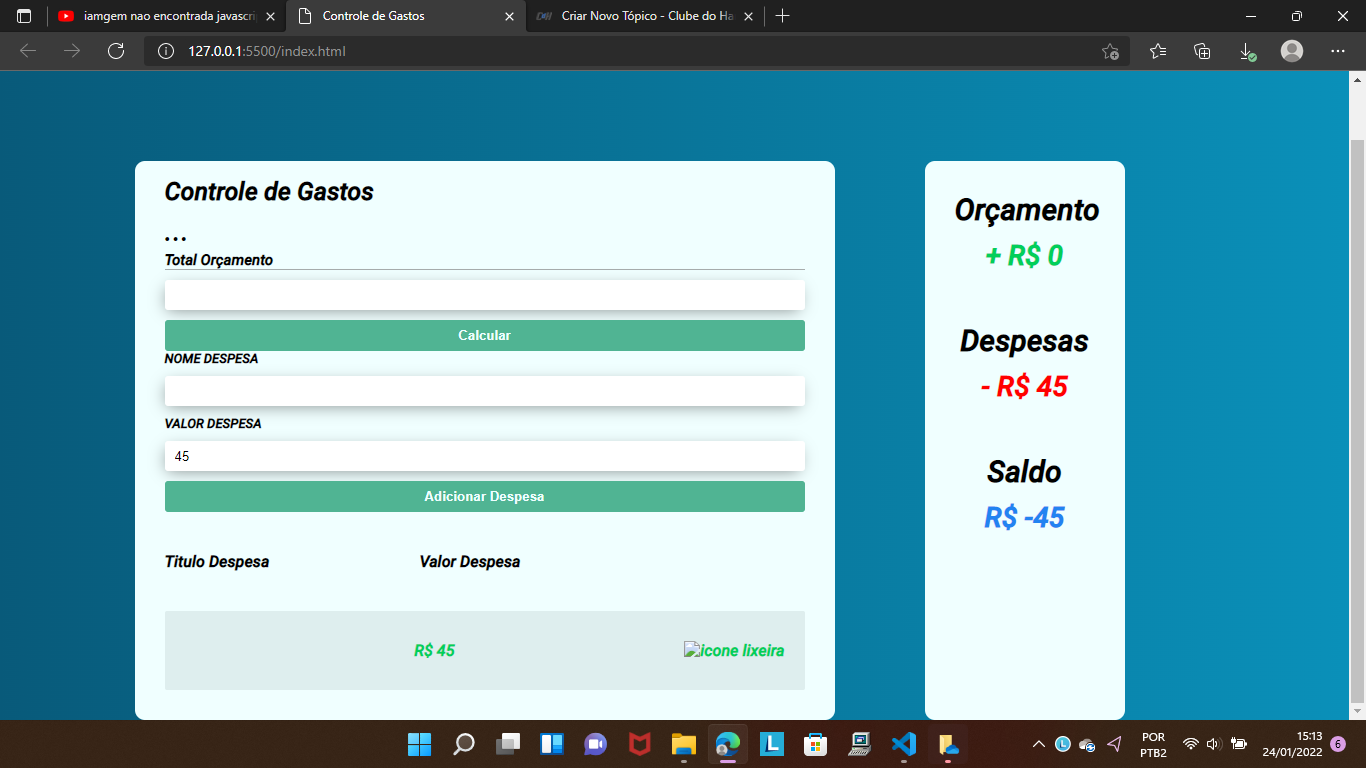Focus the Nome Despesa input field
Viewport: 1366px width, 768px height.
[x=485, y=391]
